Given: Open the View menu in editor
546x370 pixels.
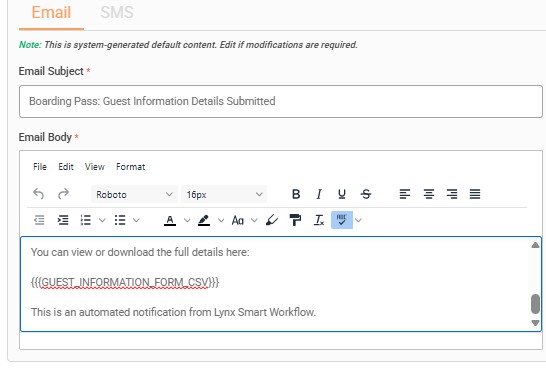Looking at the screenshot, I should click(94, 167).
